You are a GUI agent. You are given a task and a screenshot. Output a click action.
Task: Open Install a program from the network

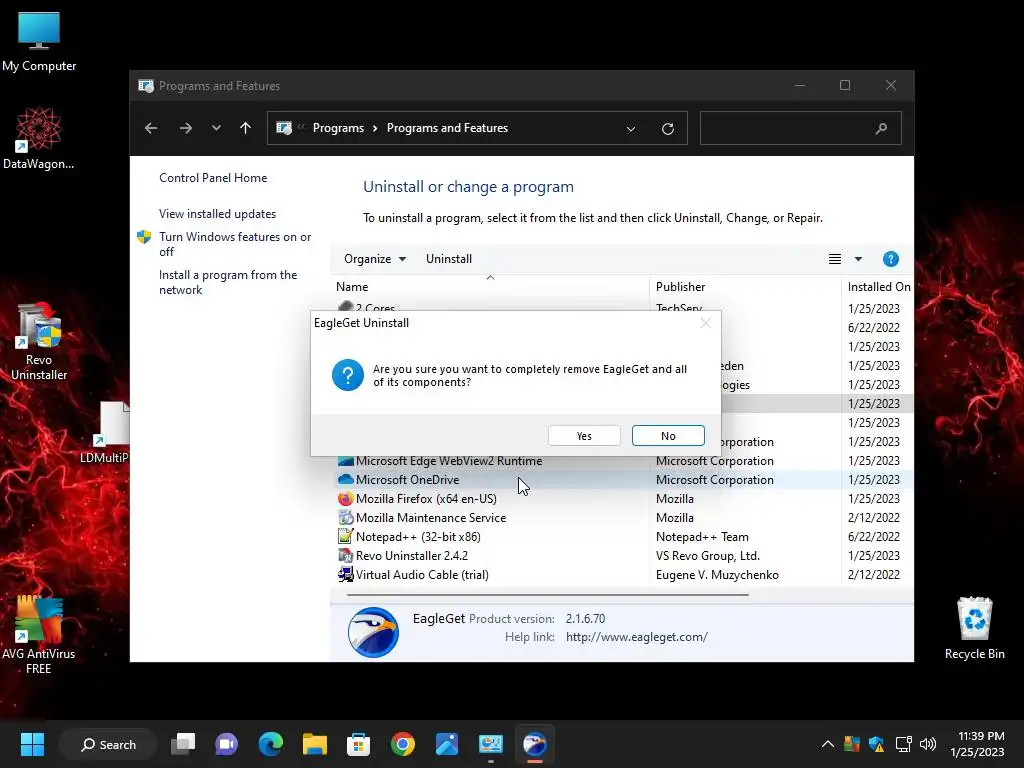click(228, 282)
